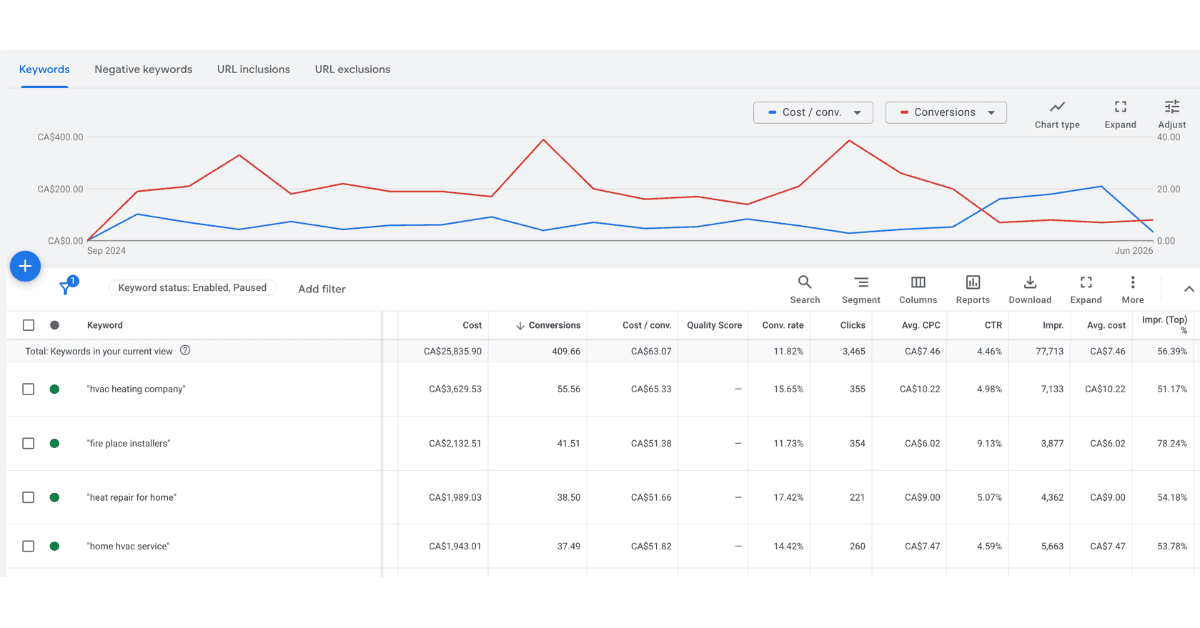Viewport: 1200px width, 628px height.
Task: Open the Cost / conv. metric dropdown
Action: click(813, 112)
